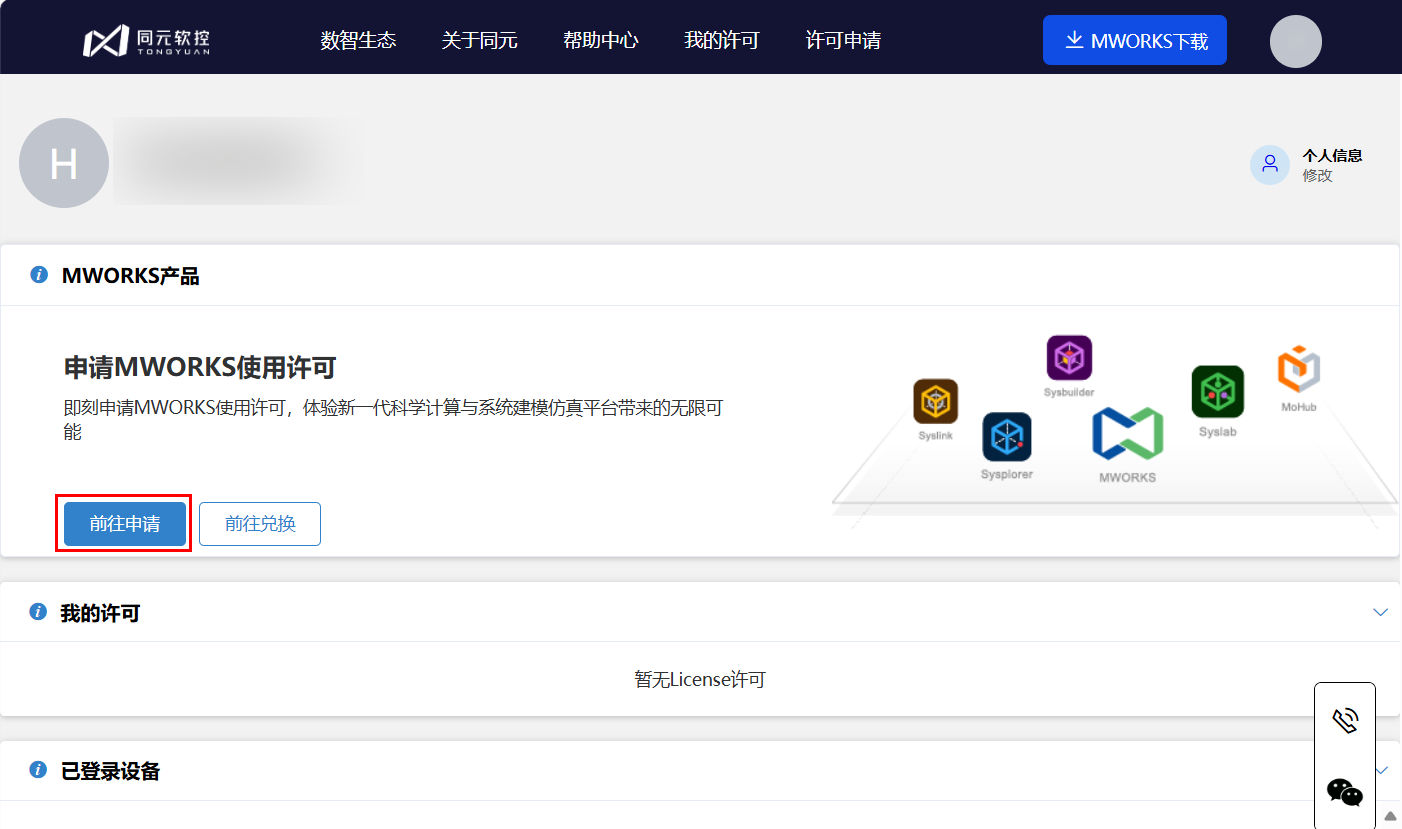Screen dimensions: 1402x829
Task: Click the 前往兑换 button
Action: click(260, 524)
